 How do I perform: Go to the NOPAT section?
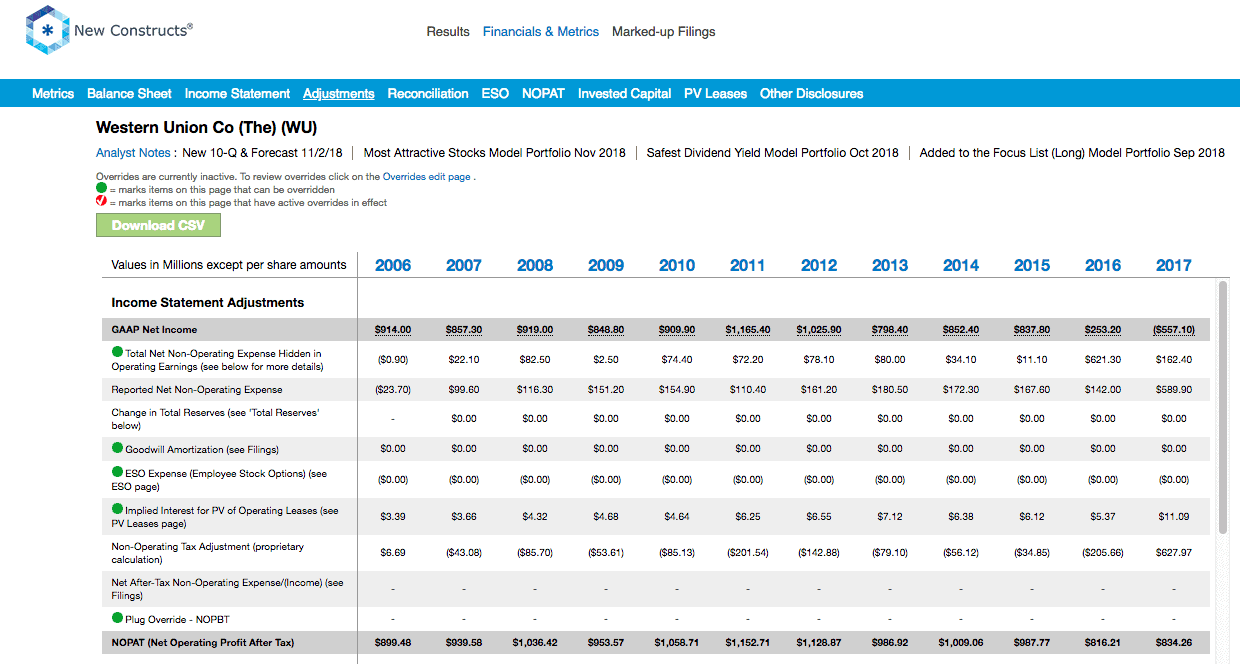[x=543, y=93]
